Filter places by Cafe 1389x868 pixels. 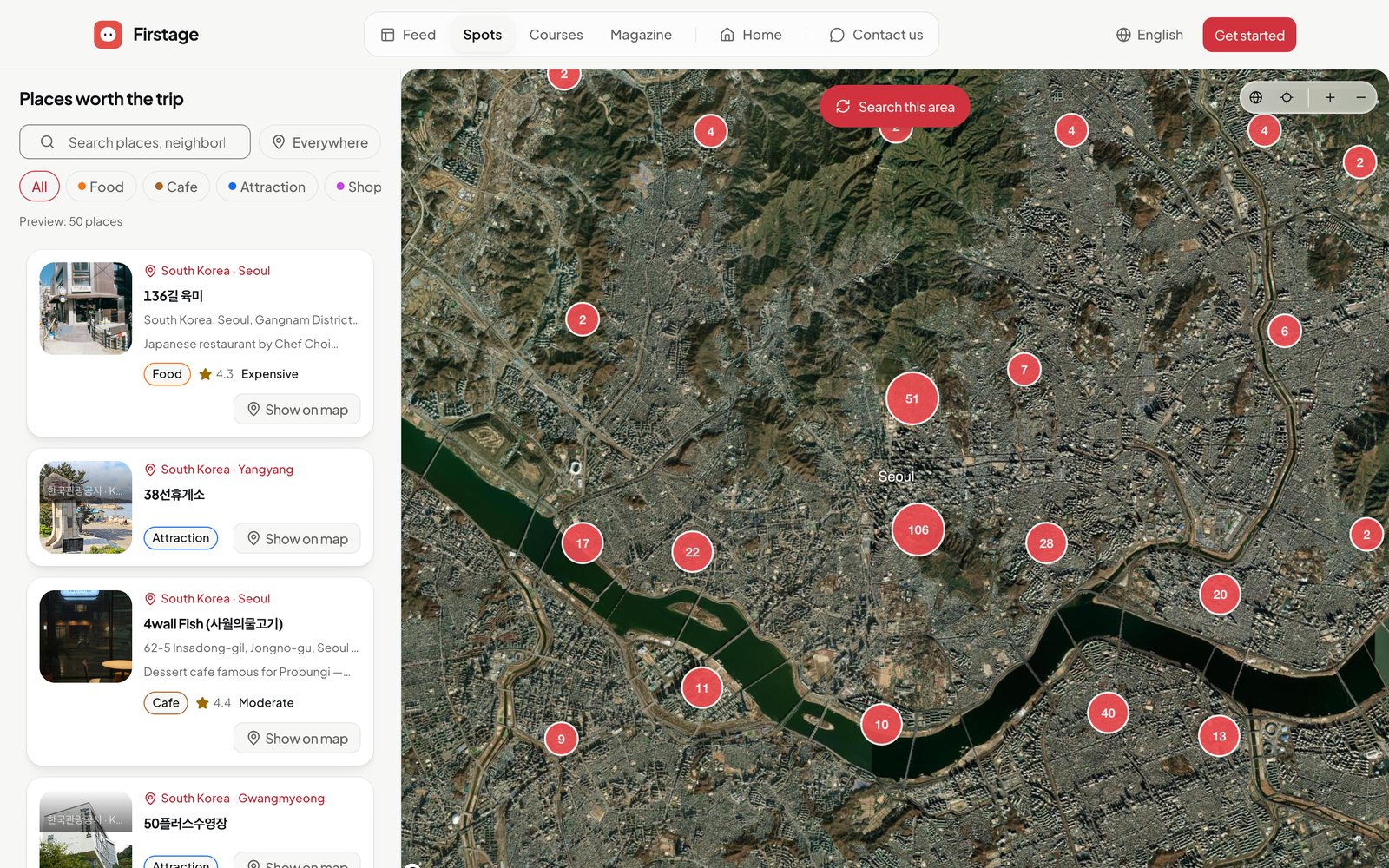pyautogui.click(x=176, y=187)
